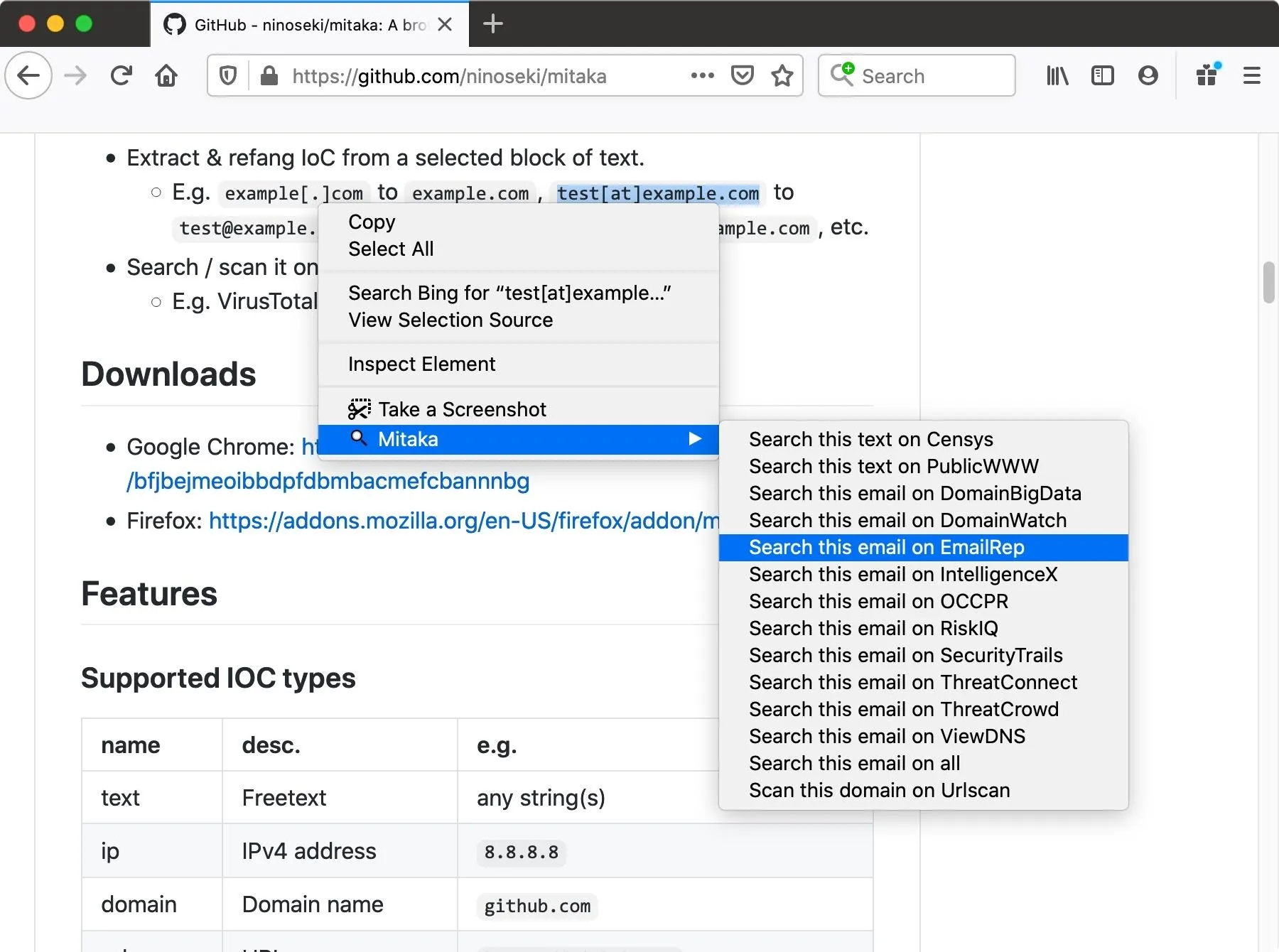This screenshot has width=1279, height=952.
Task: Select Scan this domain on Urlscan
Action: click(924, 790)
